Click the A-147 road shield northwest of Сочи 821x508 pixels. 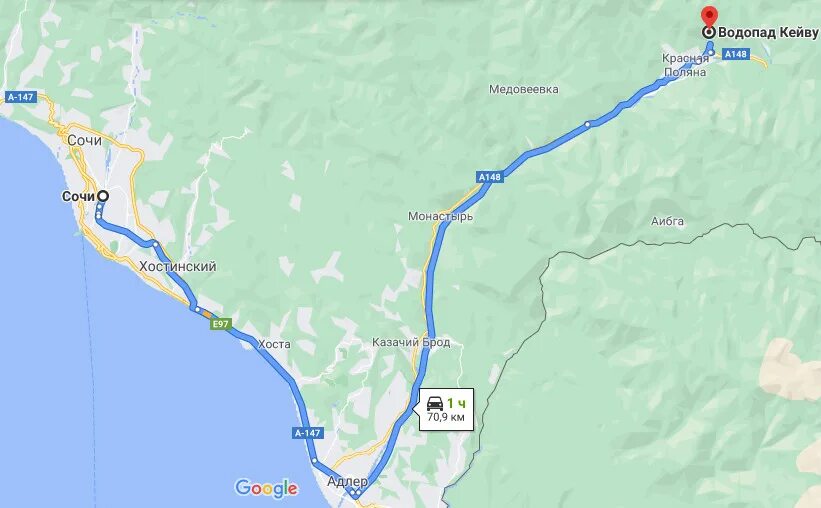(x=20, y=97)
